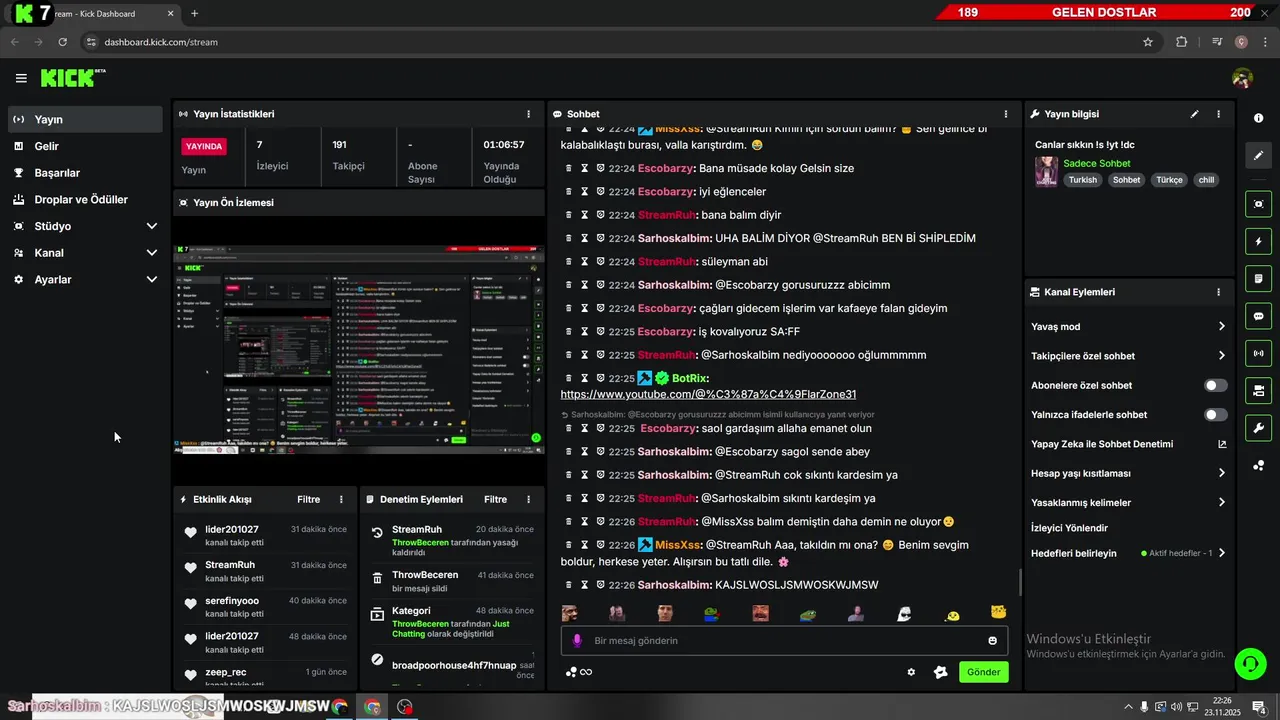This screenshot has width=1280, height=720.
Task: Go to Gelir in the sidebar
Action: coord(85,146)
